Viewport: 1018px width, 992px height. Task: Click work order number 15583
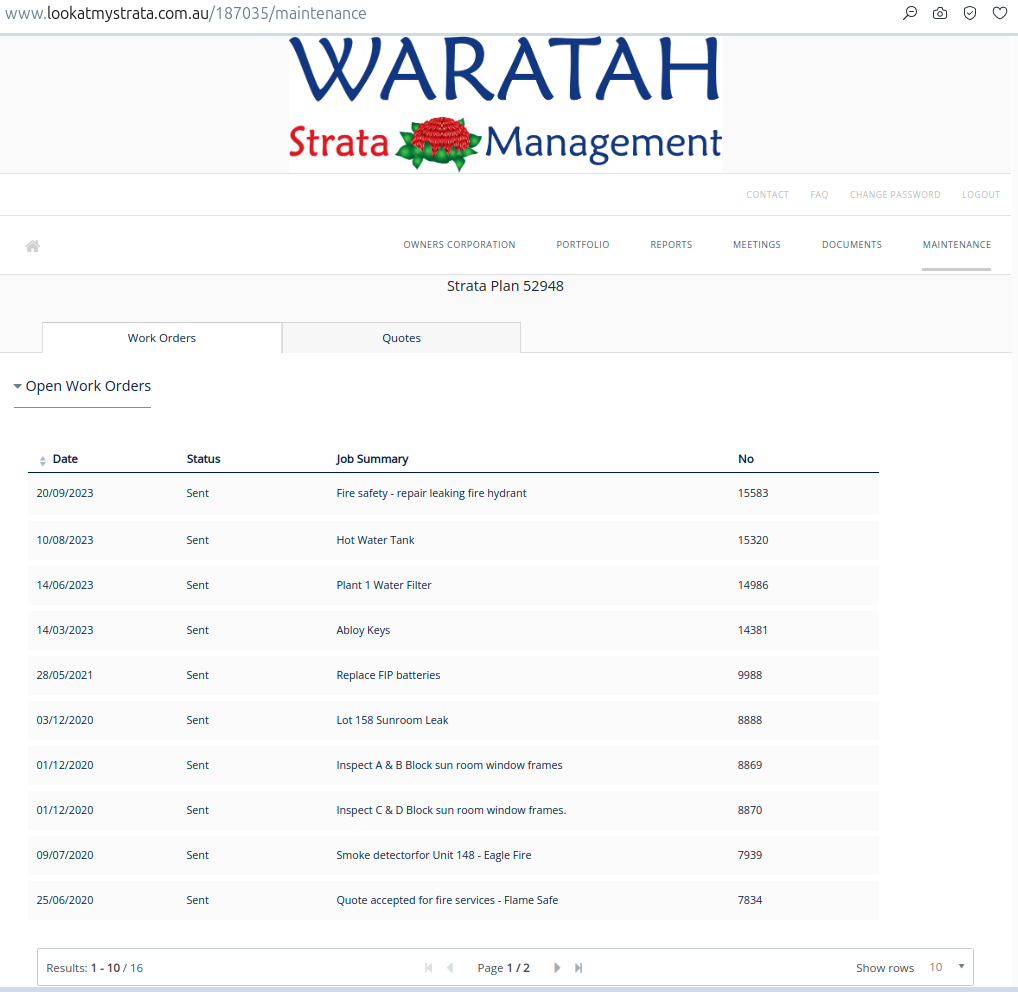coord(752,493)
